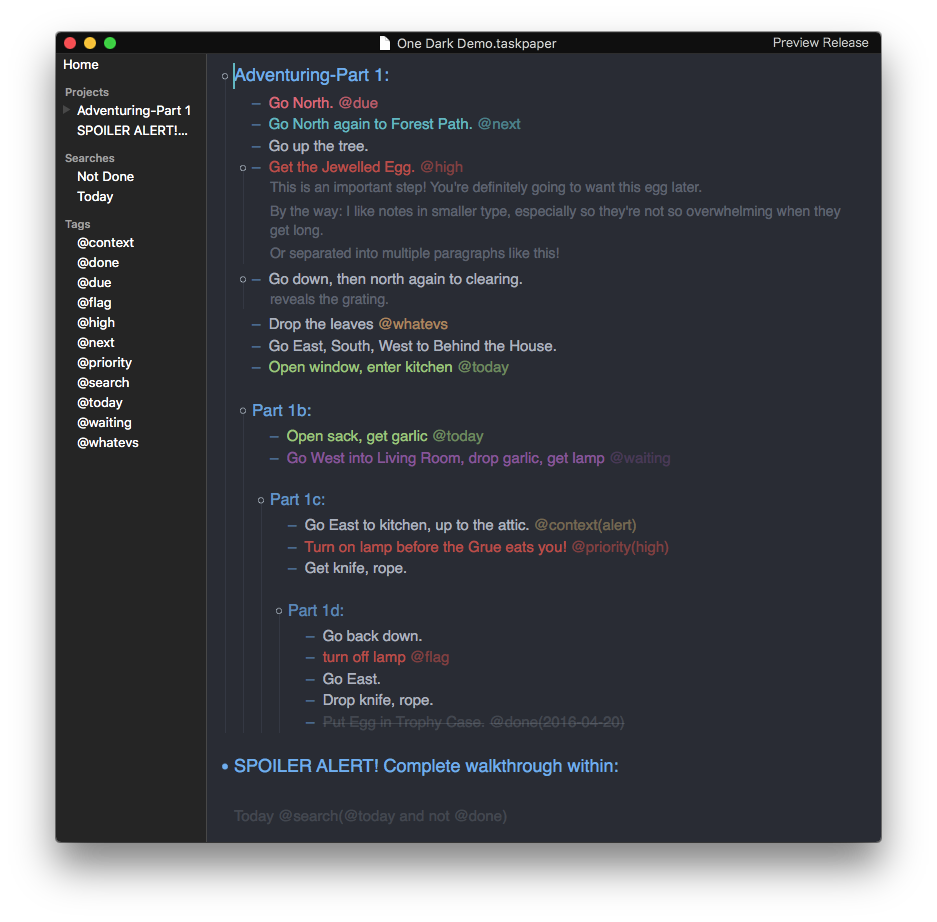
Task: Open the Today saved search
Action: coord(95,197)
